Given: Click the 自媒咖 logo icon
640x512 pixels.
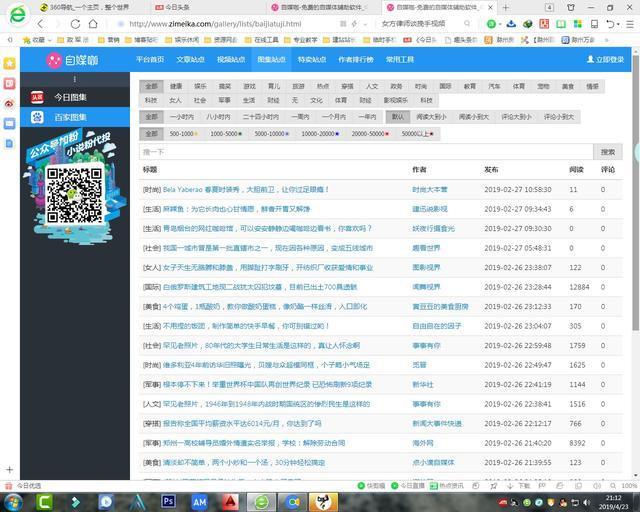Looking at the screenshot, I should (54, 60).
